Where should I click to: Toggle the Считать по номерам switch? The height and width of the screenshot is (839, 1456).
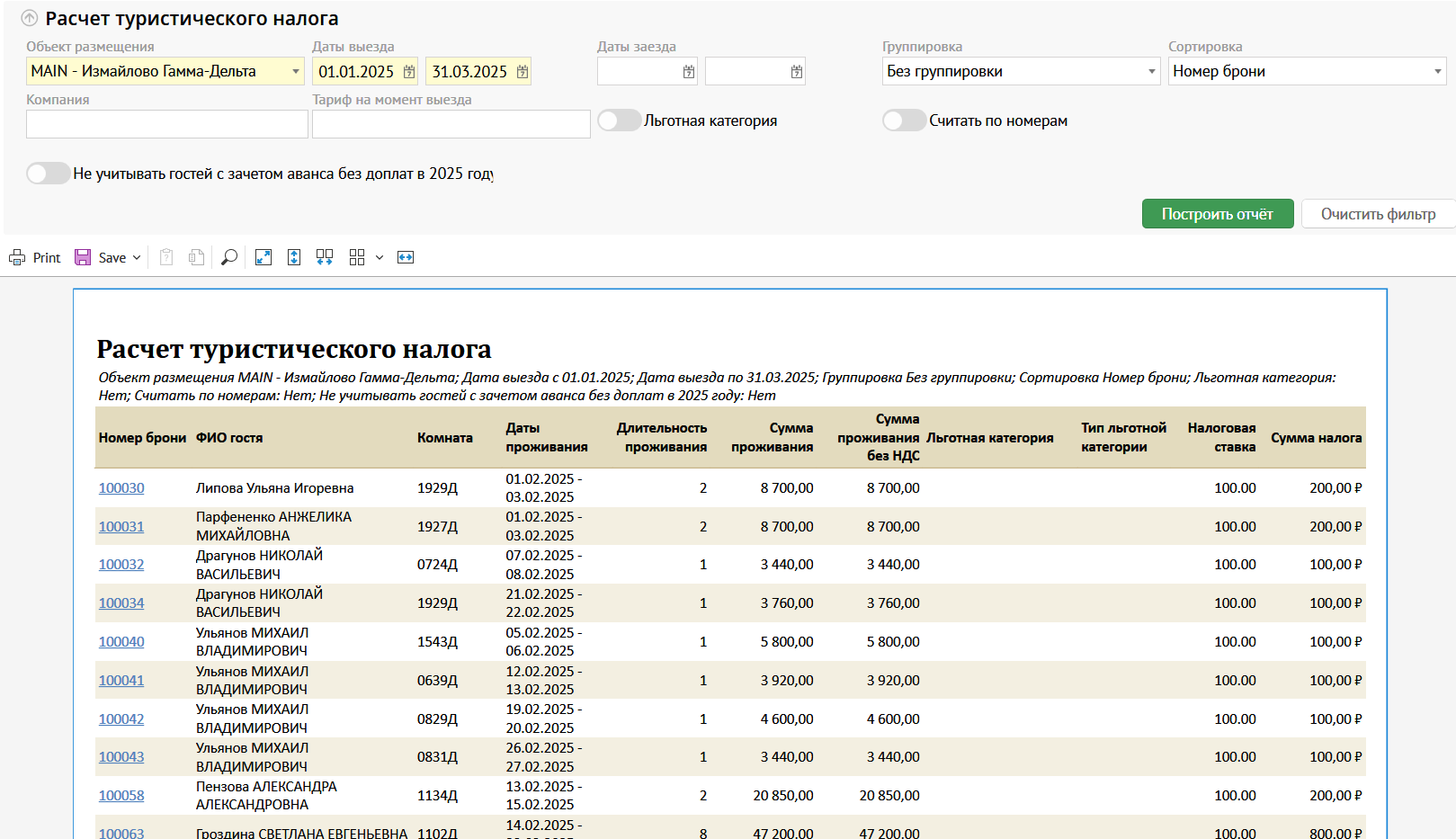tap(904, 120)
